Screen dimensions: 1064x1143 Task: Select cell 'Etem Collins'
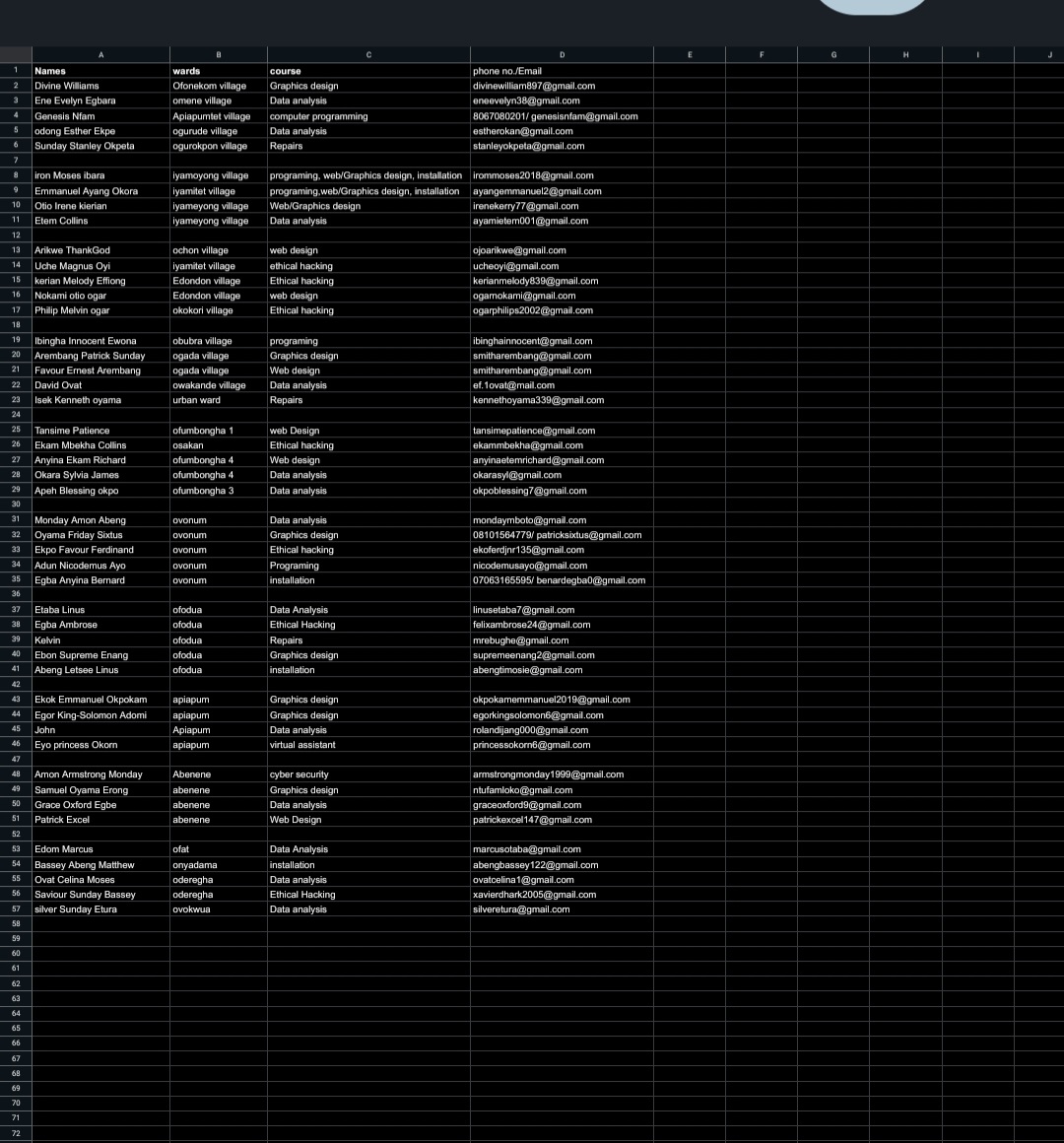[x=100, y=221]
